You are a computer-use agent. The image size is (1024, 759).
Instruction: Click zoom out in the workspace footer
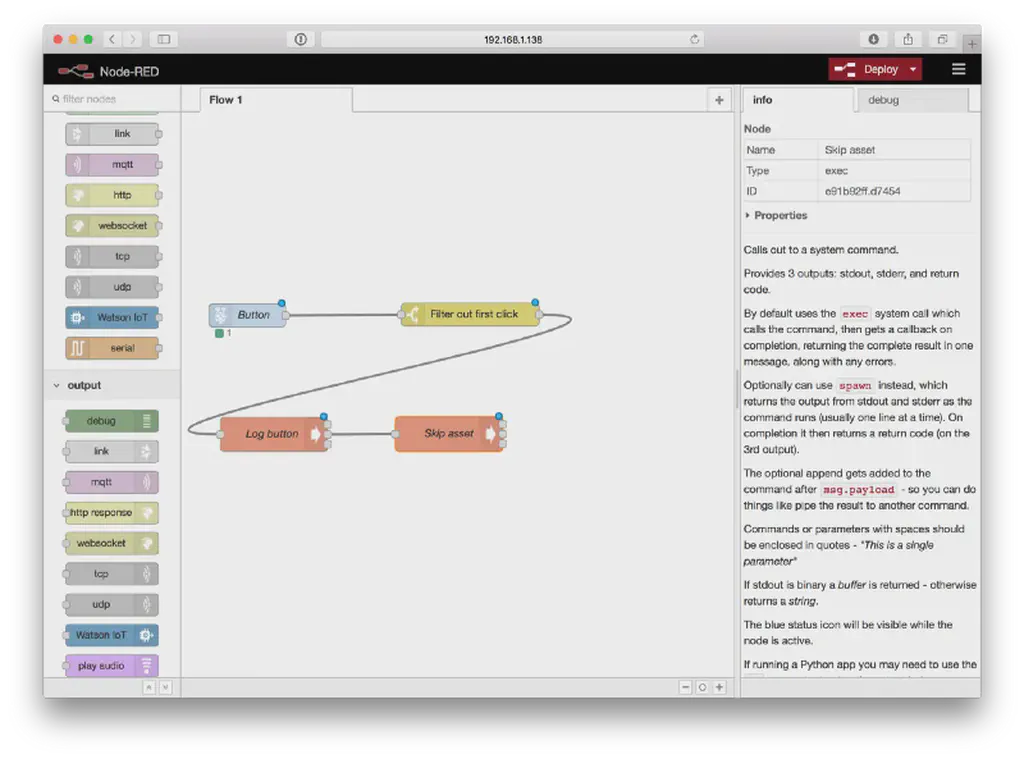click(x=686, y=687)
